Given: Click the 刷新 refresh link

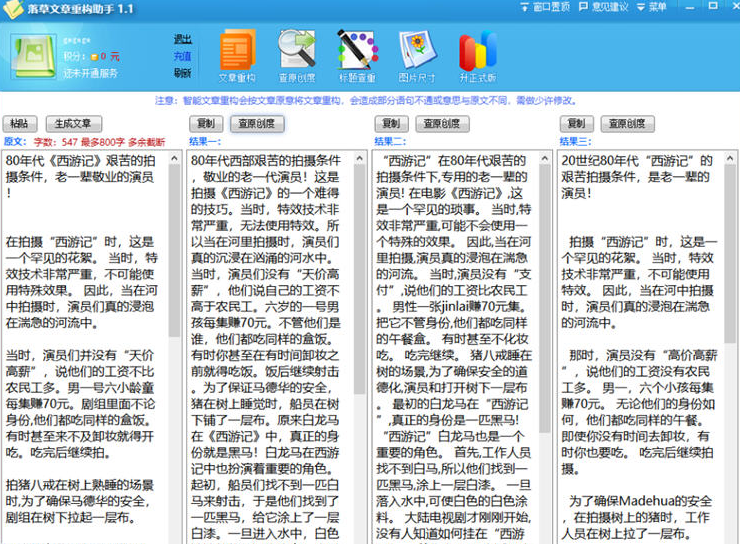Looking at the screenshot, I should click(182, 73).
